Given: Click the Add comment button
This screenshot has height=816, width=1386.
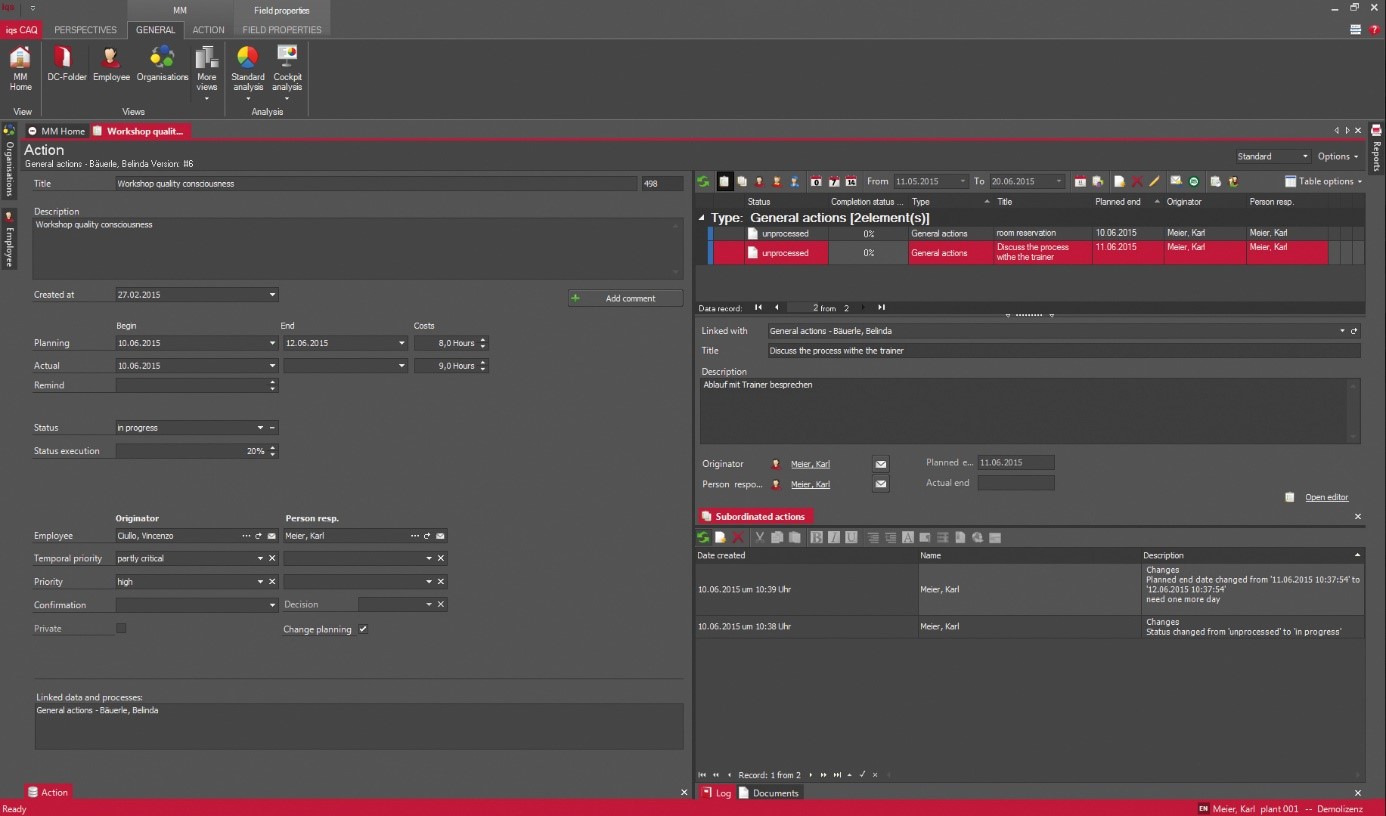Looking at the screenshot, I should 626,298.
